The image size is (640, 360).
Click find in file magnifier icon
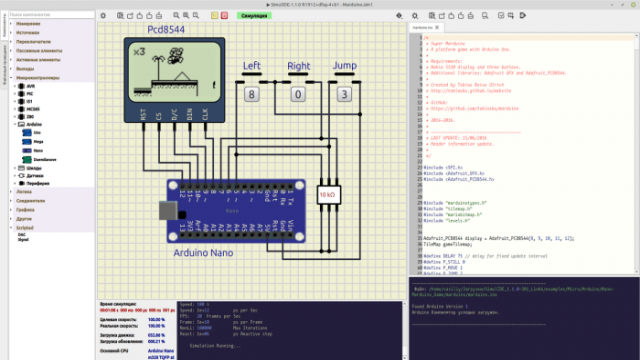pos(485,16)
